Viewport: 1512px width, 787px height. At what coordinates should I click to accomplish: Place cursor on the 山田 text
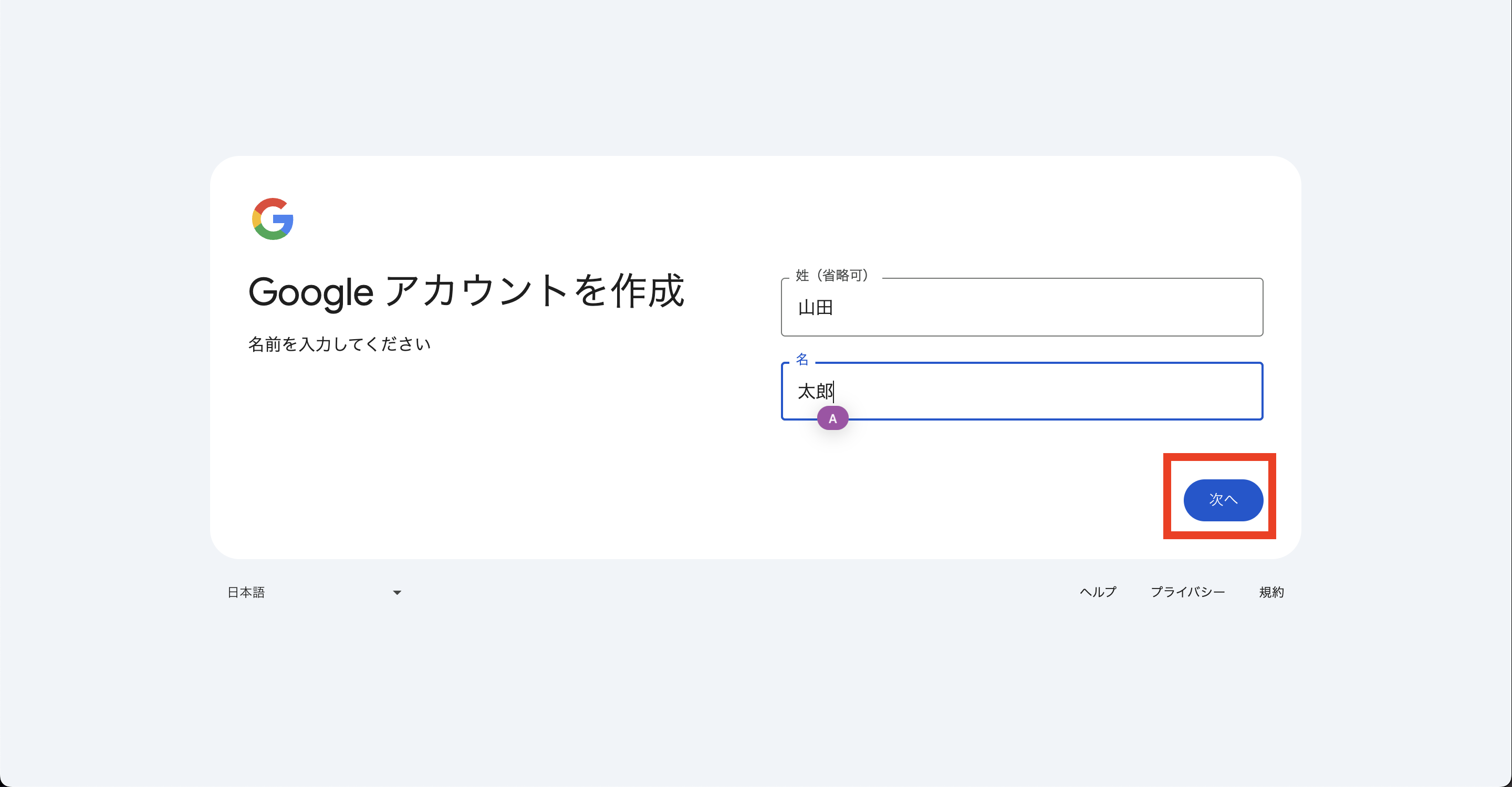[815, 308]
